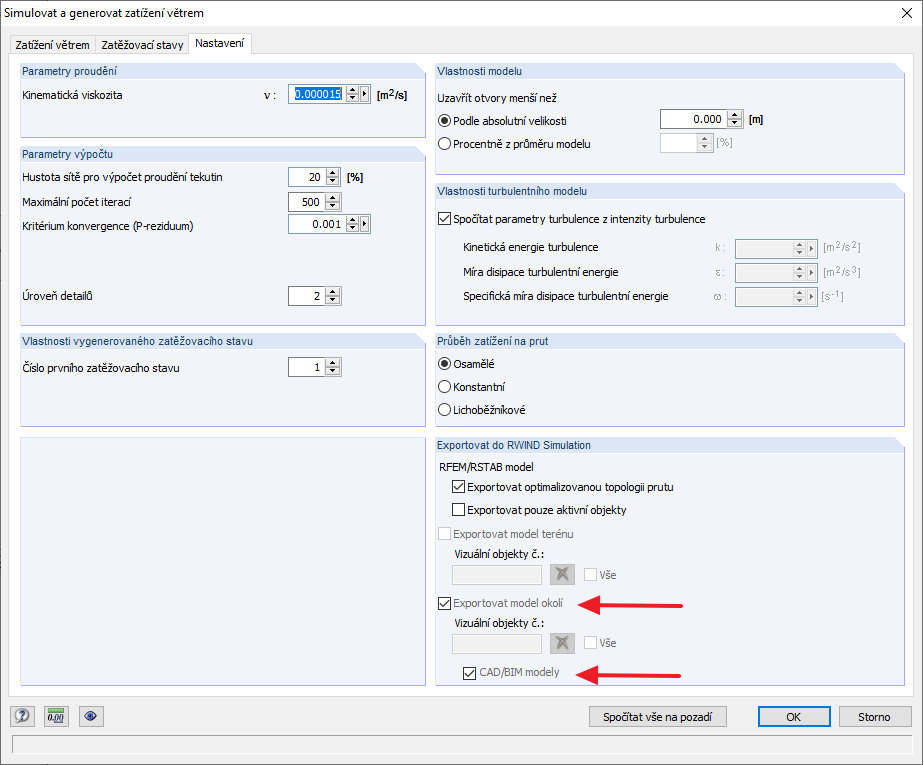Select Lichoběžníkové load distribution
923x765 pixels.
(443, 409)
